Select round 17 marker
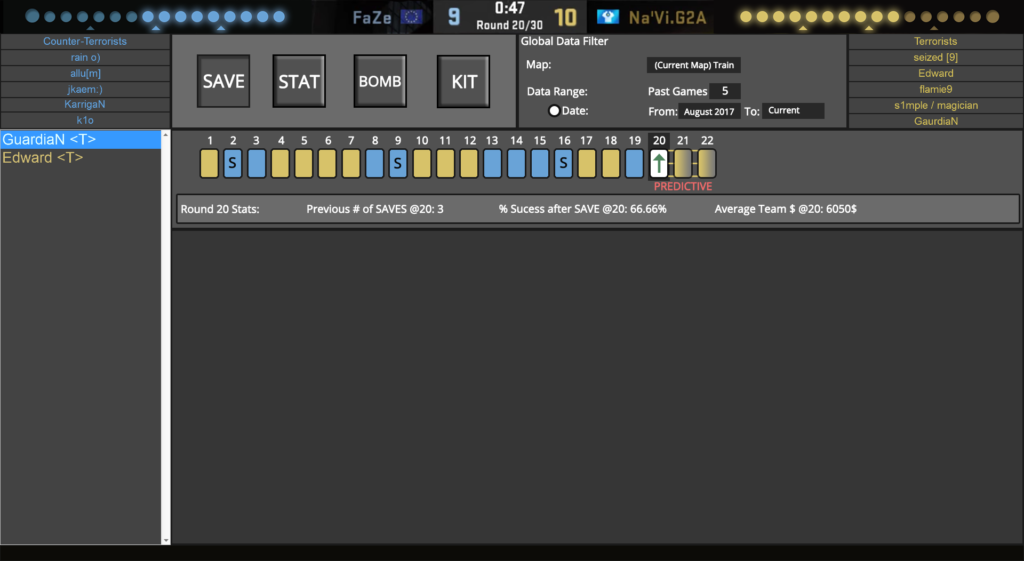Viewport: 1024px width, 561px height. [586, 163]
